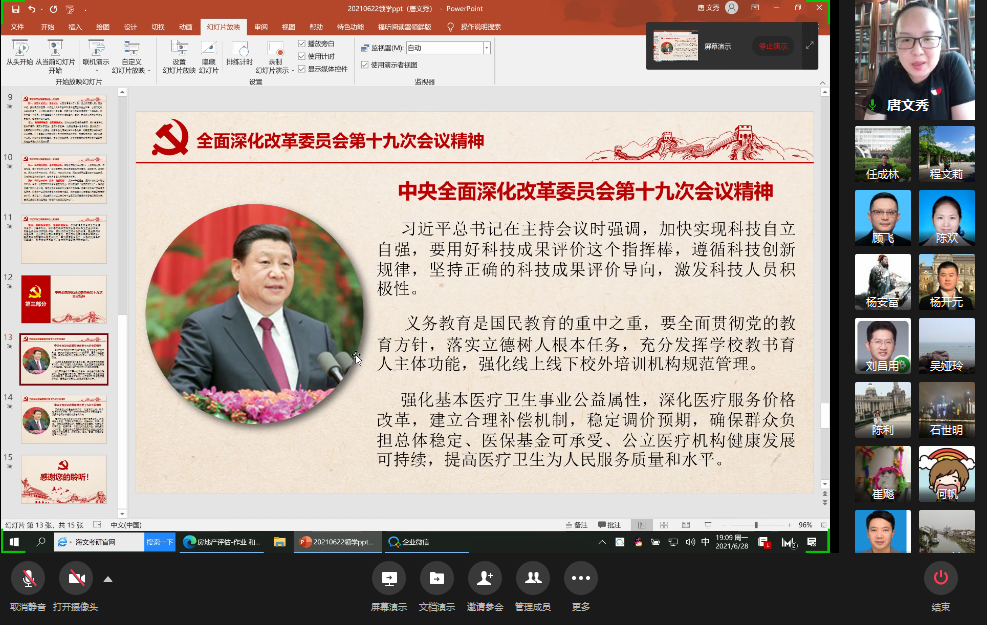This screenshot has height=625, width=987.
Task: Switch to the 审阅 ribbon tab
Action: (x=260, y=27)
